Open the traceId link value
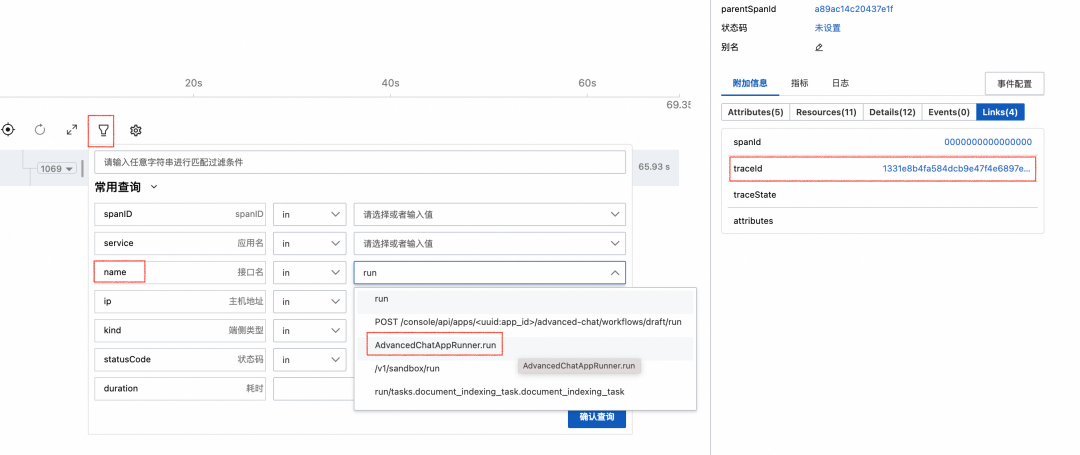 click(x=956, y=169)
